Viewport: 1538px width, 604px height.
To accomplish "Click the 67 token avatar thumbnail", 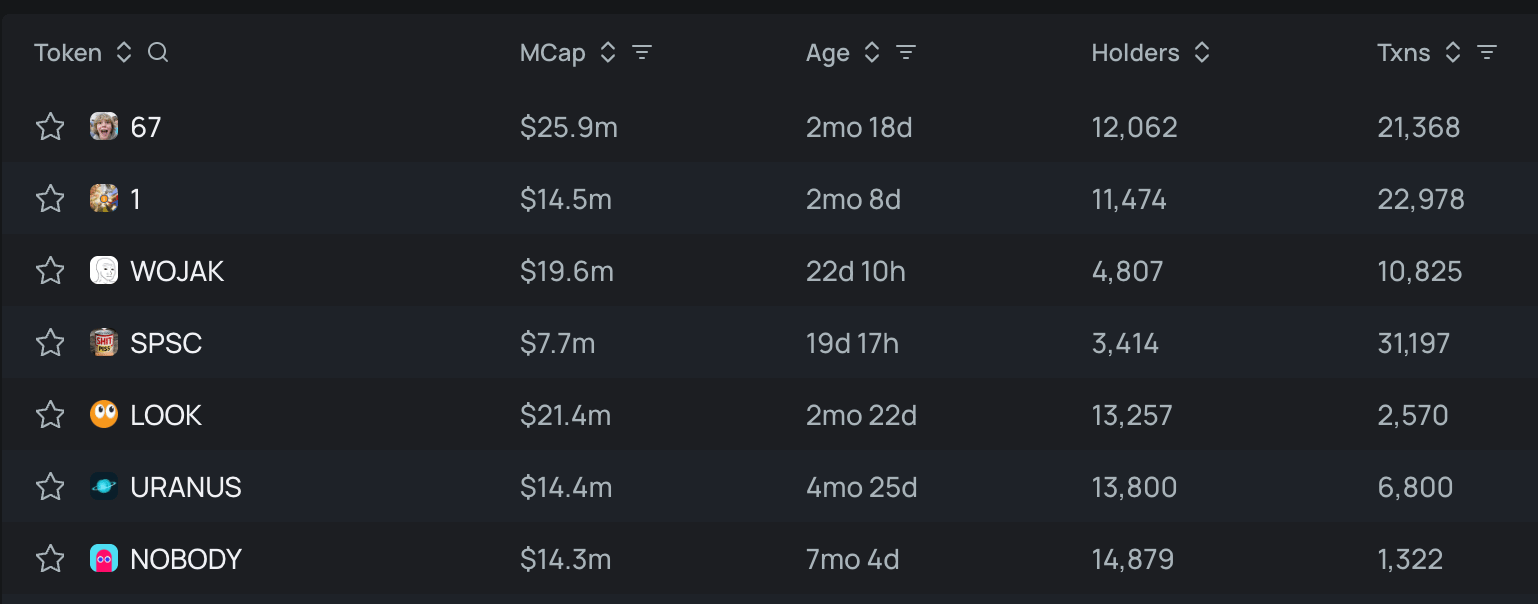I will pyautogui.click(x=104, y=127).
